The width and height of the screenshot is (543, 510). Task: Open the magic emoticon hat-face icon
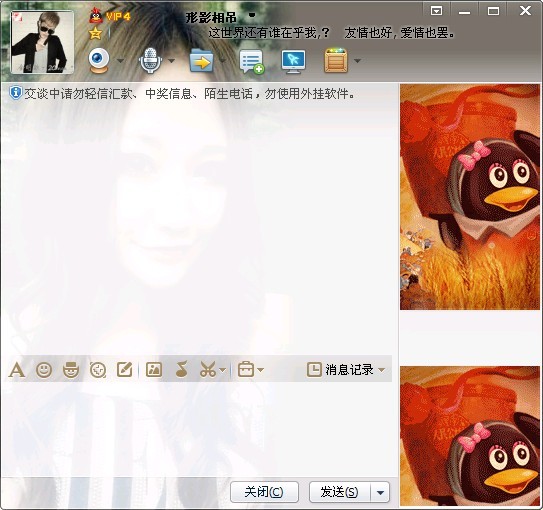[x=71, y=369]
